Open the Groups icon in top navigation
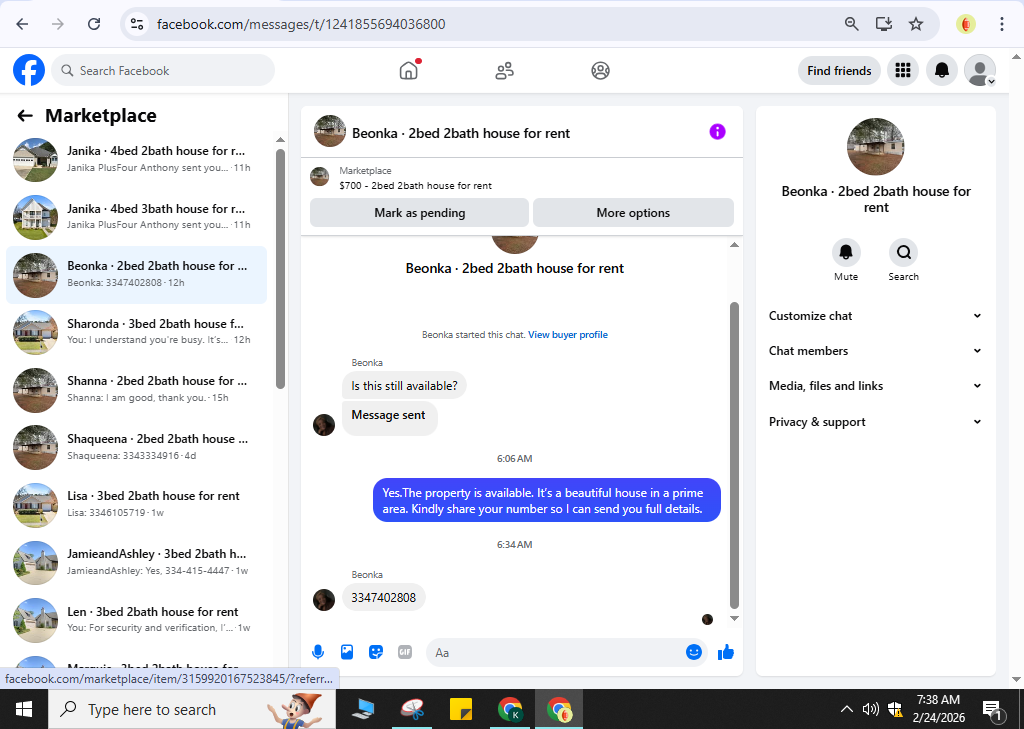Screen dimensions: 1024x729 click(600, 71)
